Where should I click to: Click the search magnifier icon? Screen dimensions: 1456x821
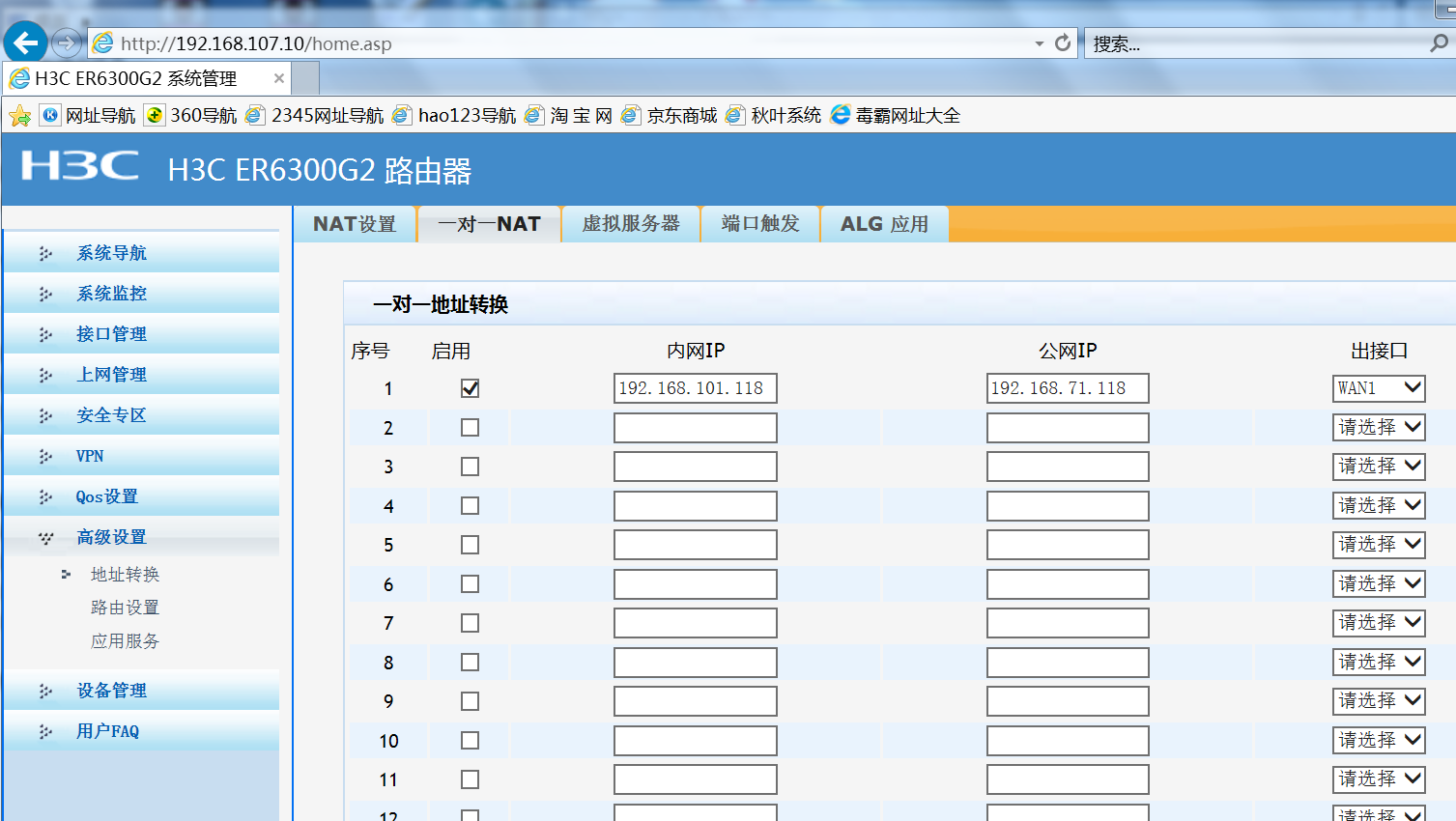pos(1439,43)
